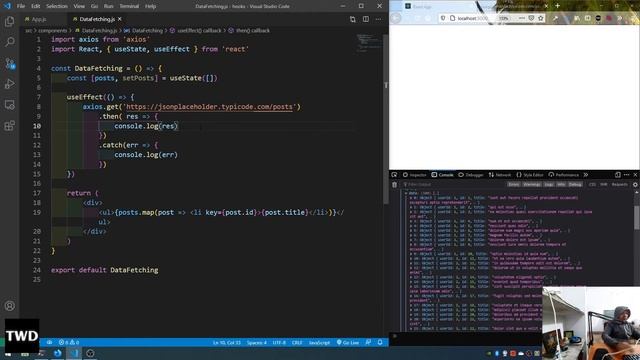Start Go Live server
This screenshot has height=360, width=640.
[x=348, y=342]
